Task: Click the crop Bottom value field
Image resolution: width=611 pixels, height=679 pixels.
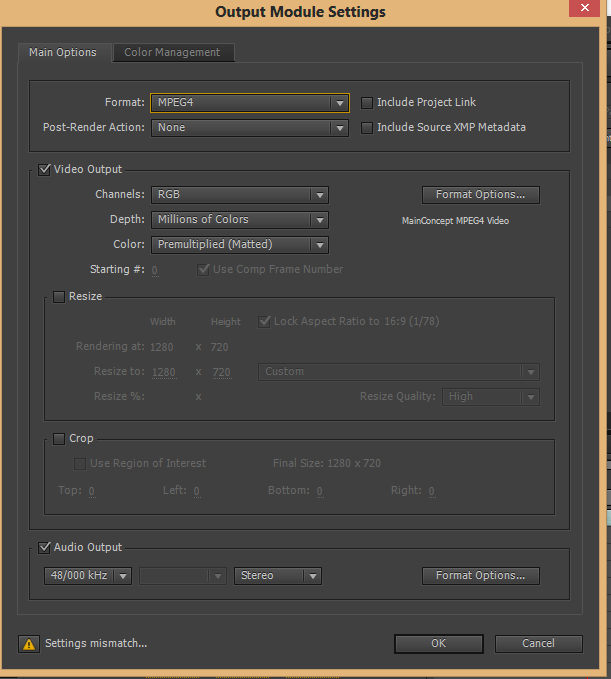Action: point(320,491)
